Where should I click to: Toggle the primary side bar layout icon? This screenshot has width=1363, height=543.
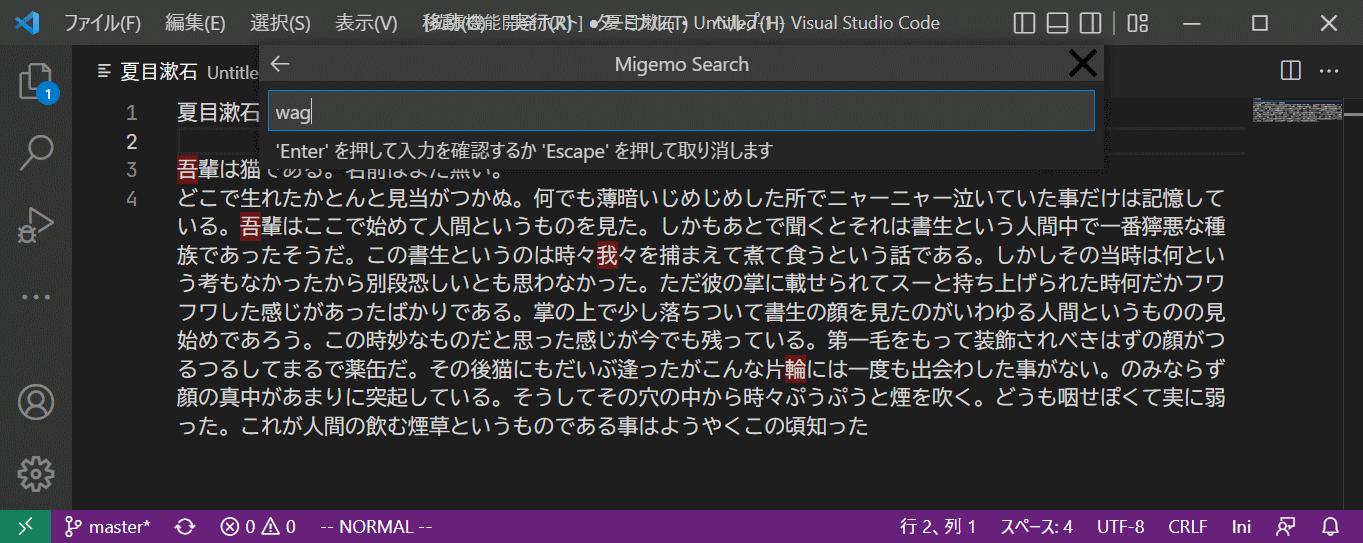1024,22
